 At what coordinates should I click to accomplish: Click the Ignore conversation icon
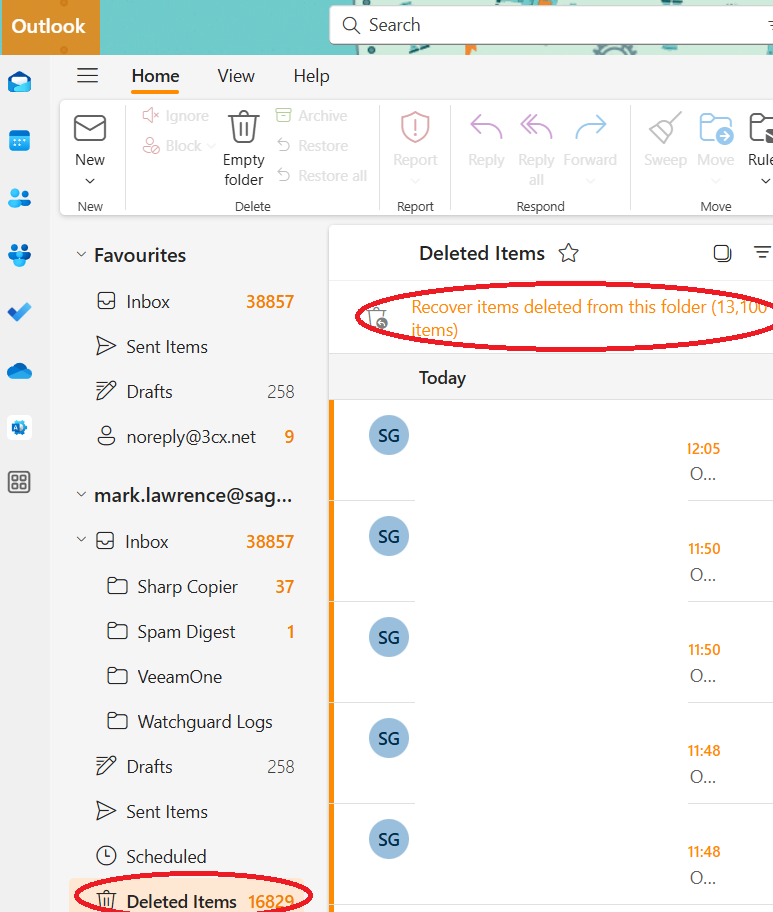tap(150, 115)
